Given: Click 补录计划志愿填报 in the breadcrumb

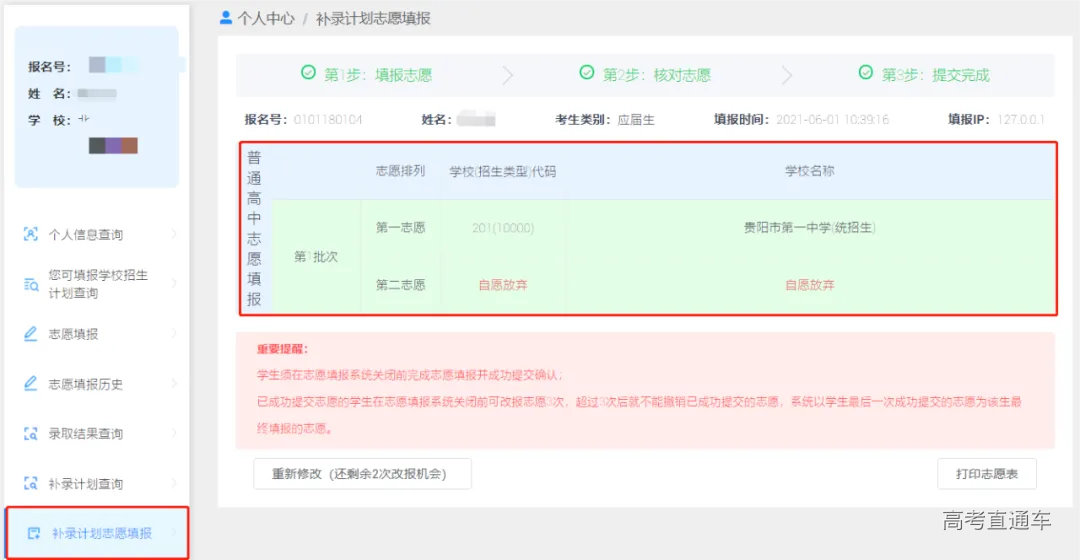Looking at the screenshot, I should pyautogui.click(x=373, y=19).
